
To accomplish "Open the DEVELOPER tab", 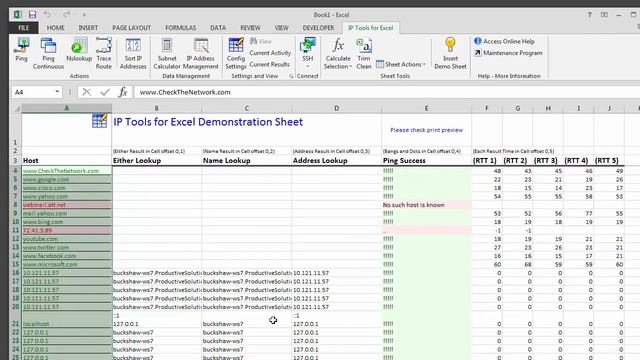I will 318,28.
